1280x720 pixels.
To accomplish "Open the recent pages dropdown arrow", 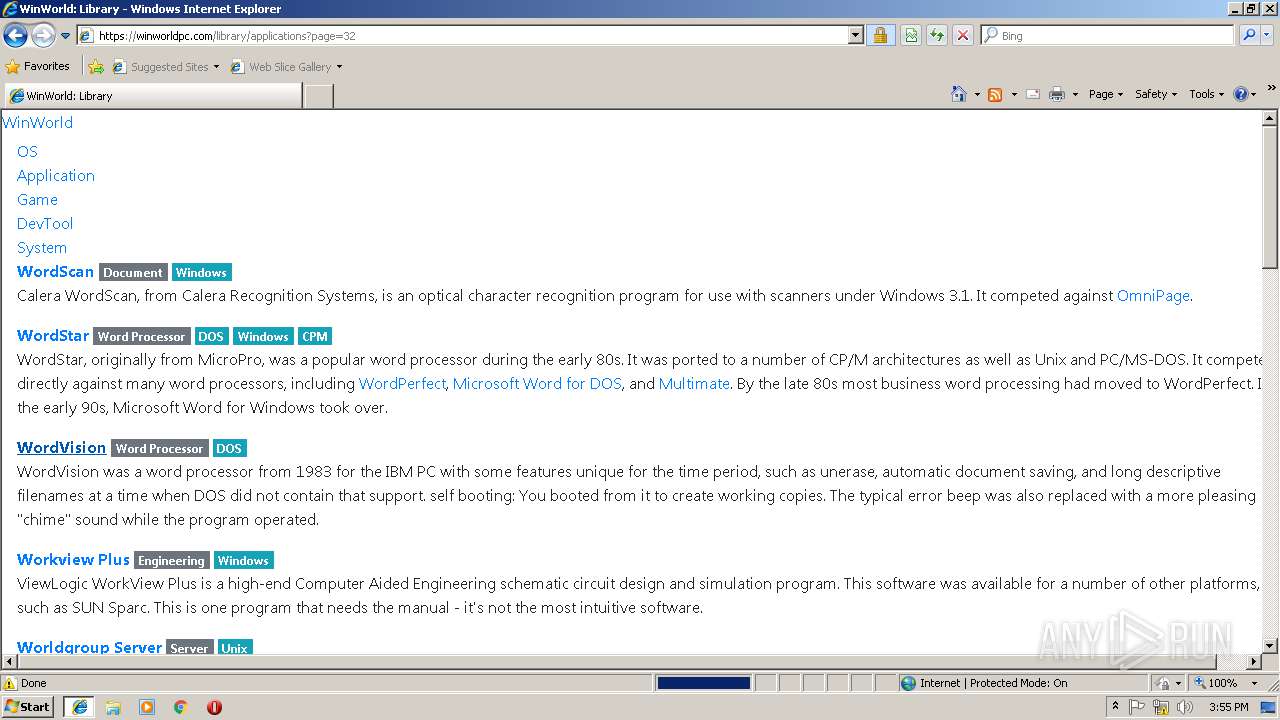I will click(x=65, y=36).
